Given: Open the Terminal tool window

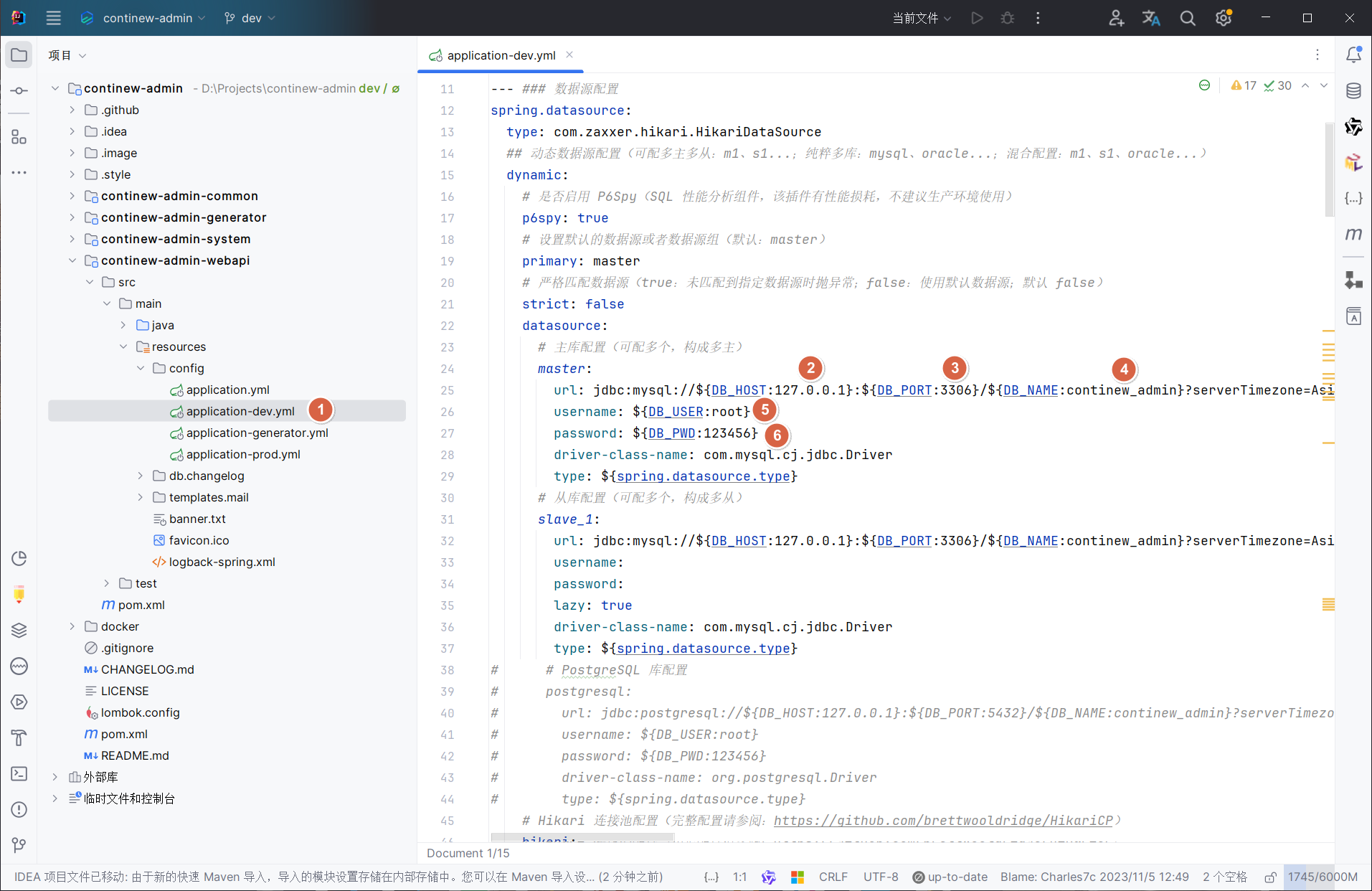Looking at the screenshot, I should tap(19, 774).
